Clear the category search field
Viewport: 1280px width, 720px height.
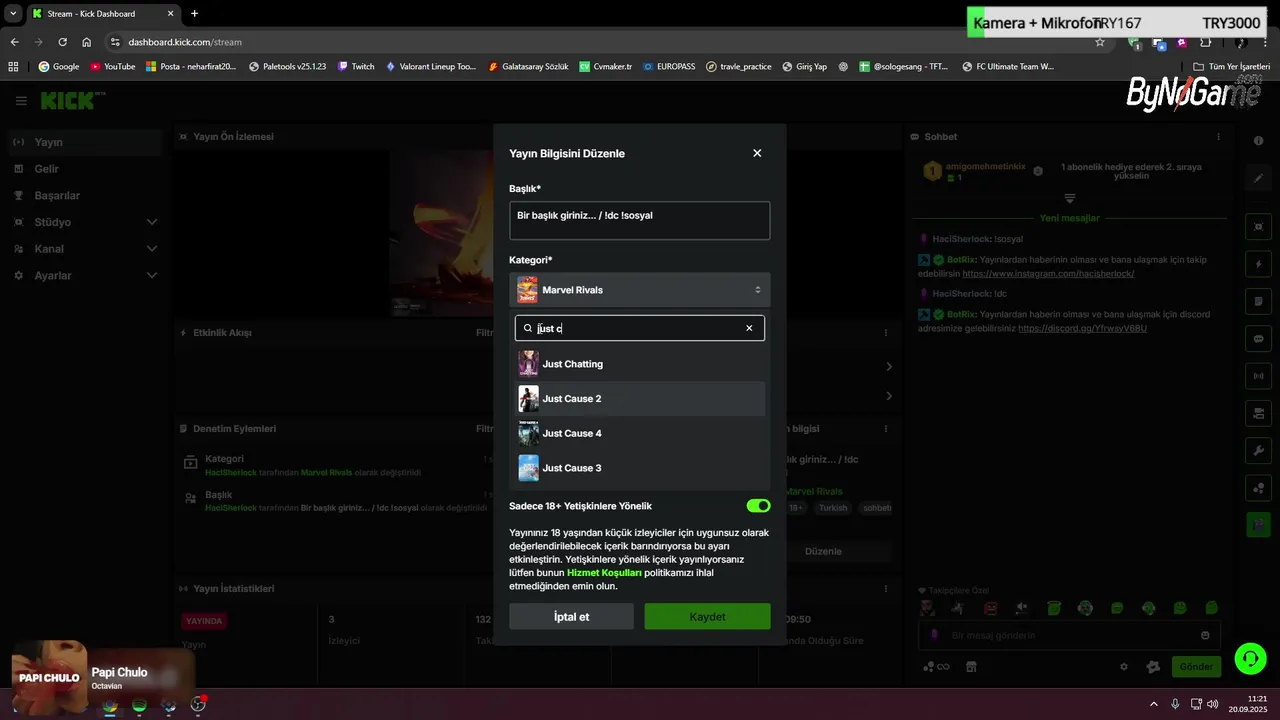click(x=749, y=328)
